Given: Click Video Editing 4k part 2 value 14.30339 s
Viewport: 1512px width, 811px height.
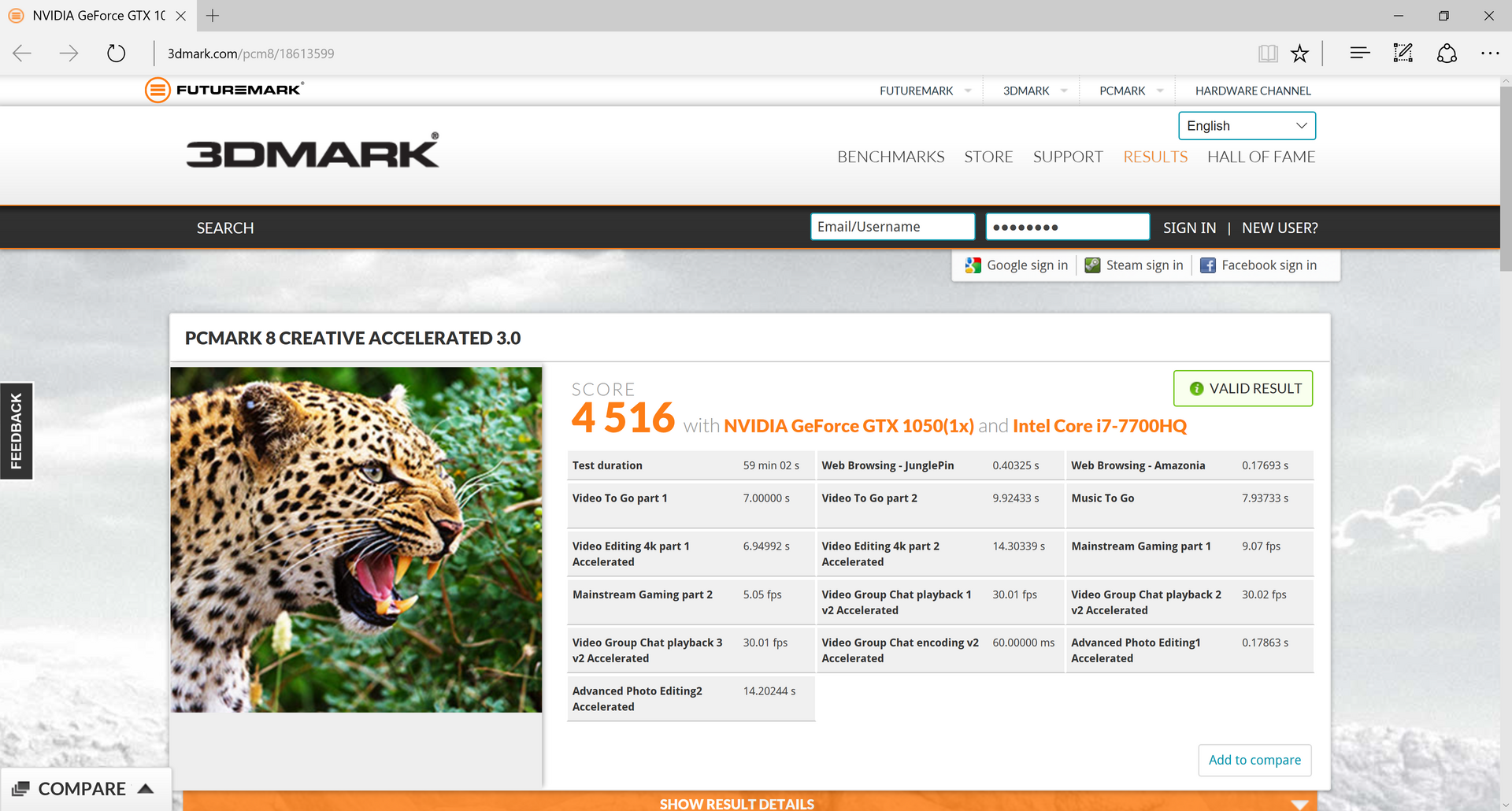Looking at the screenshot, I should click(x=1019, y=546).
